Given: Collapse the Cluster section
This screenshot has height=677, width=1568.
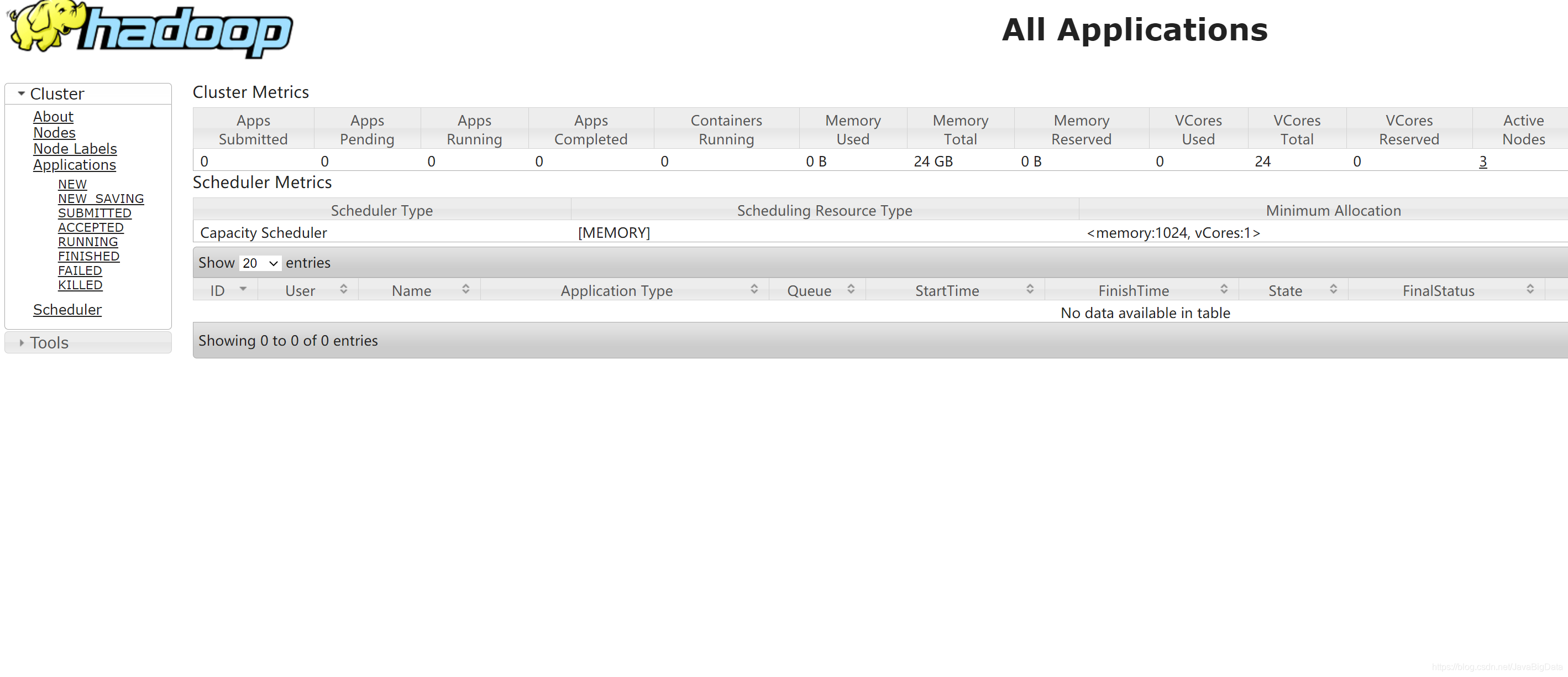Looking at the screenshot, I should point(22,94).
